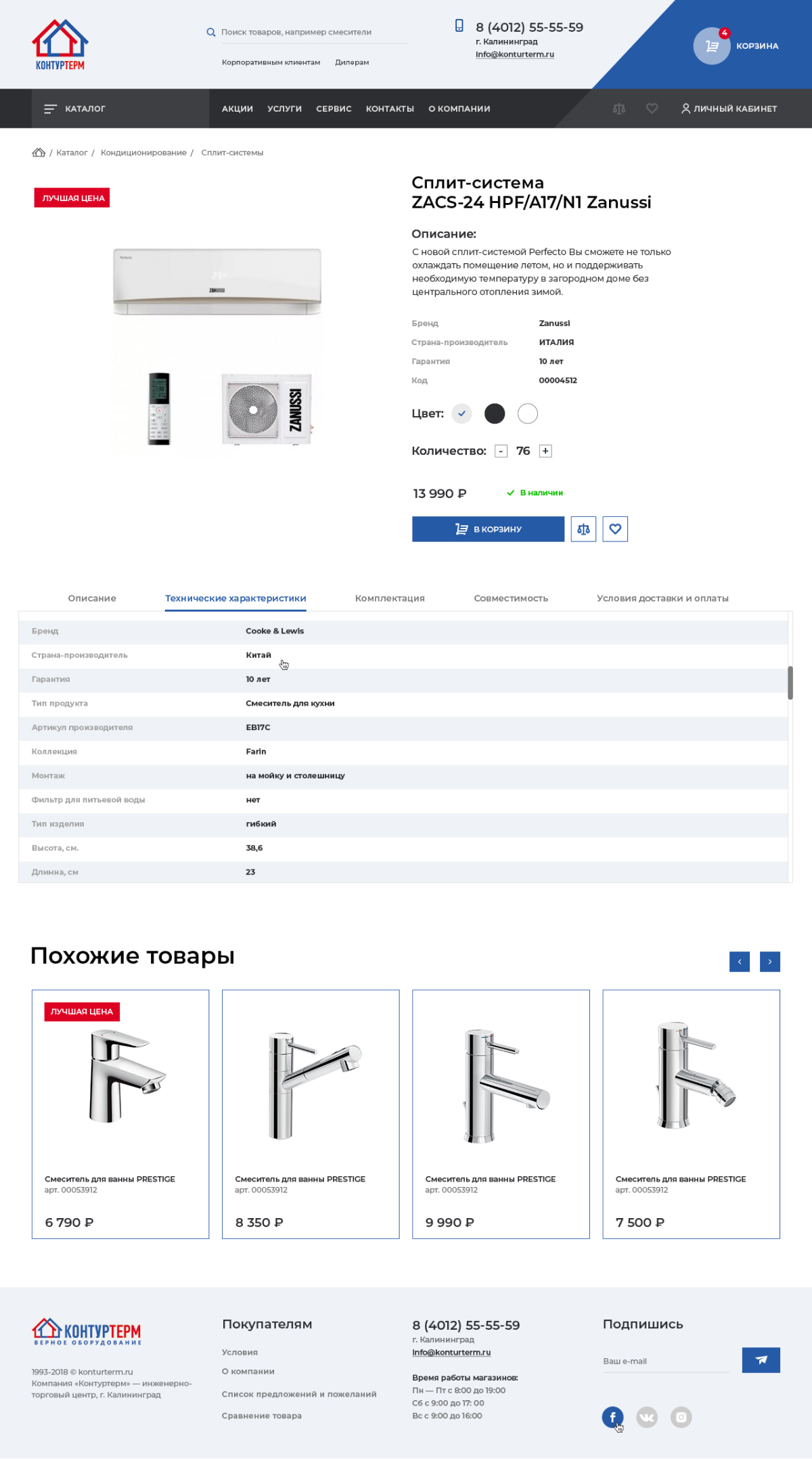This screenshot has width=812, height=1459.
Task: Click the compare scales icon in header
Action: pos(619,108)
